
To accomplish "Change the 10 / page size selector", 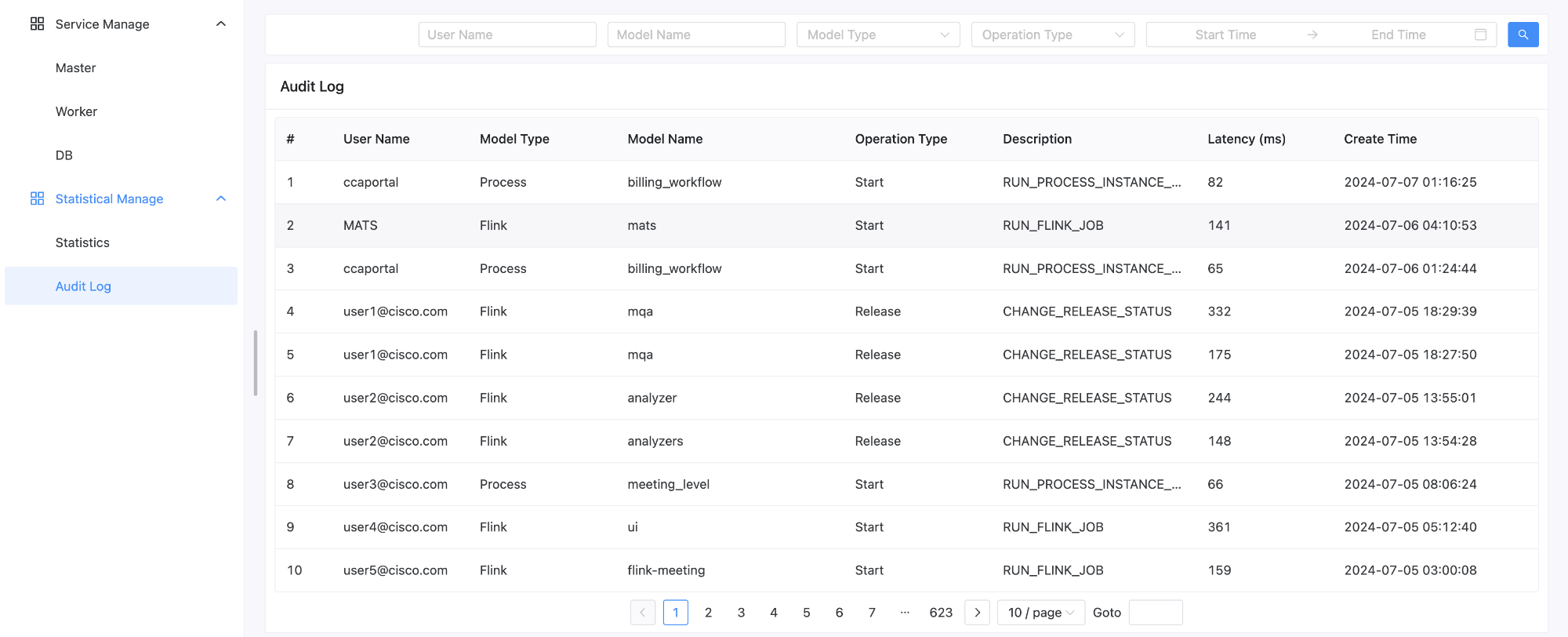I will 1040,613.
